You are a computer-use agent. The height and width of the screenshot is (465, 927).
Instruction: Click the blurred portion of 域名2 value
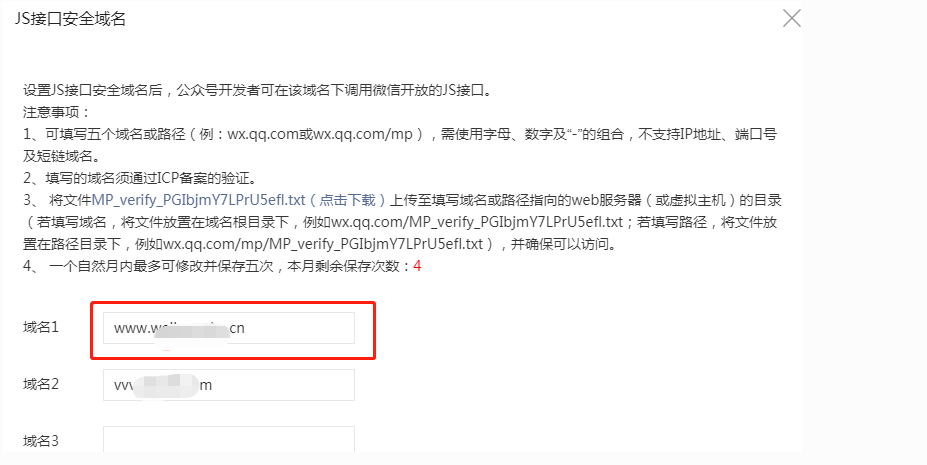[x=164, y=385]
